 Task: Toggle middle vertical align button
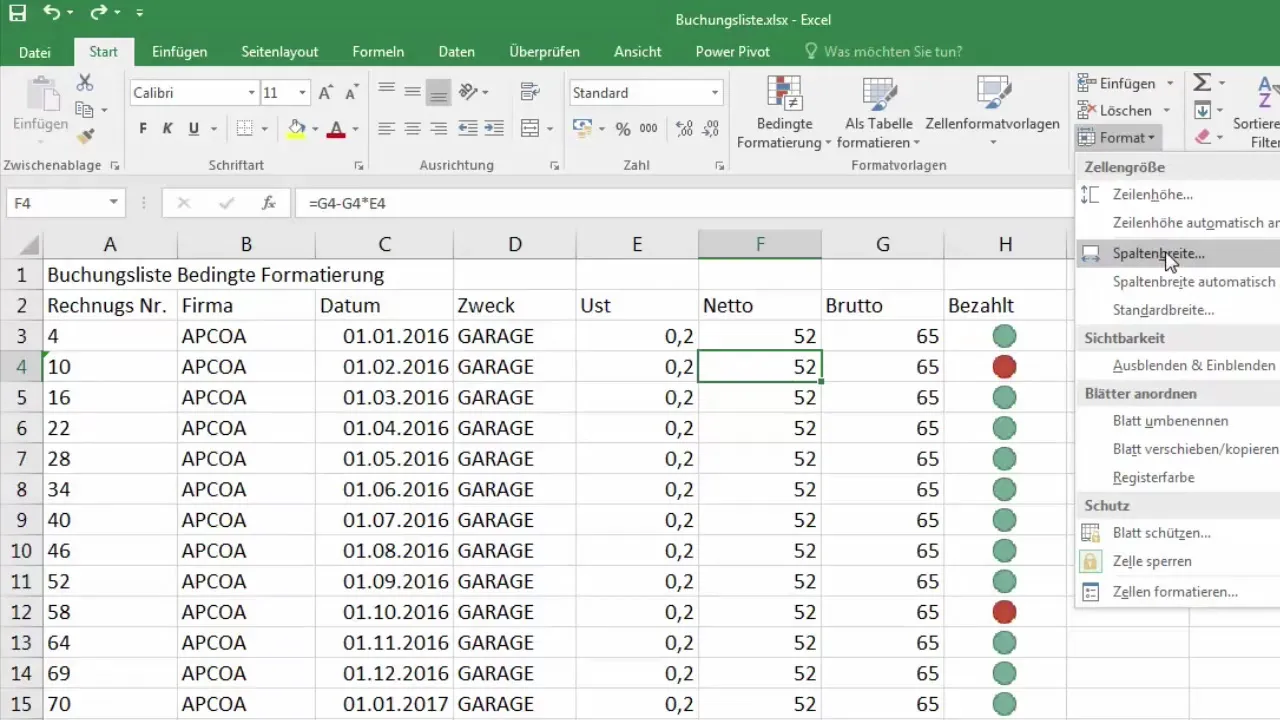pyautogui.click(x=412, y=92)
